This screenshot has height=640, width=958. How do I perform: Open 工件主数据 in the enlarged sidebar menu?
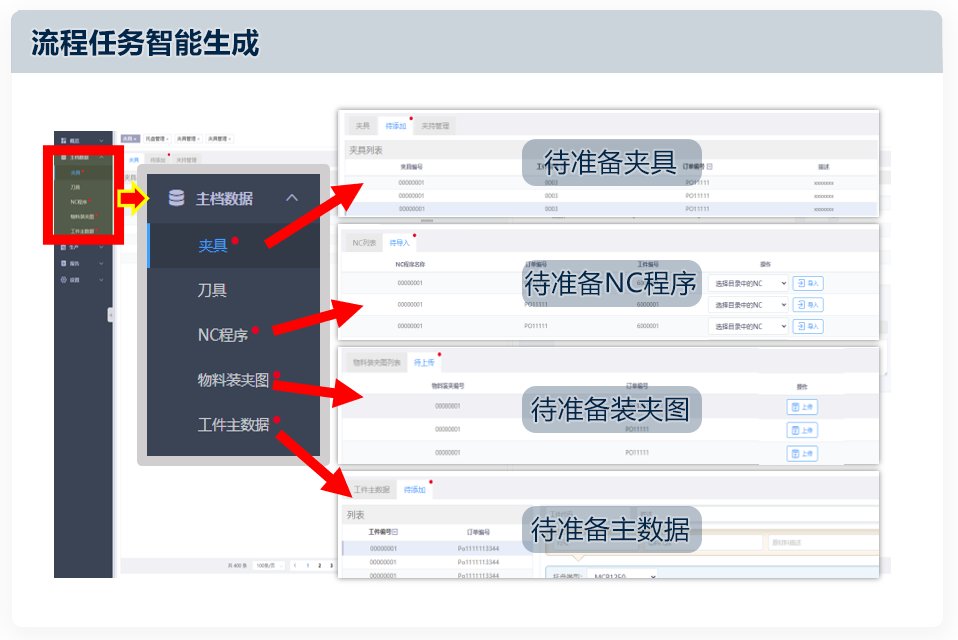pos(233,424)
